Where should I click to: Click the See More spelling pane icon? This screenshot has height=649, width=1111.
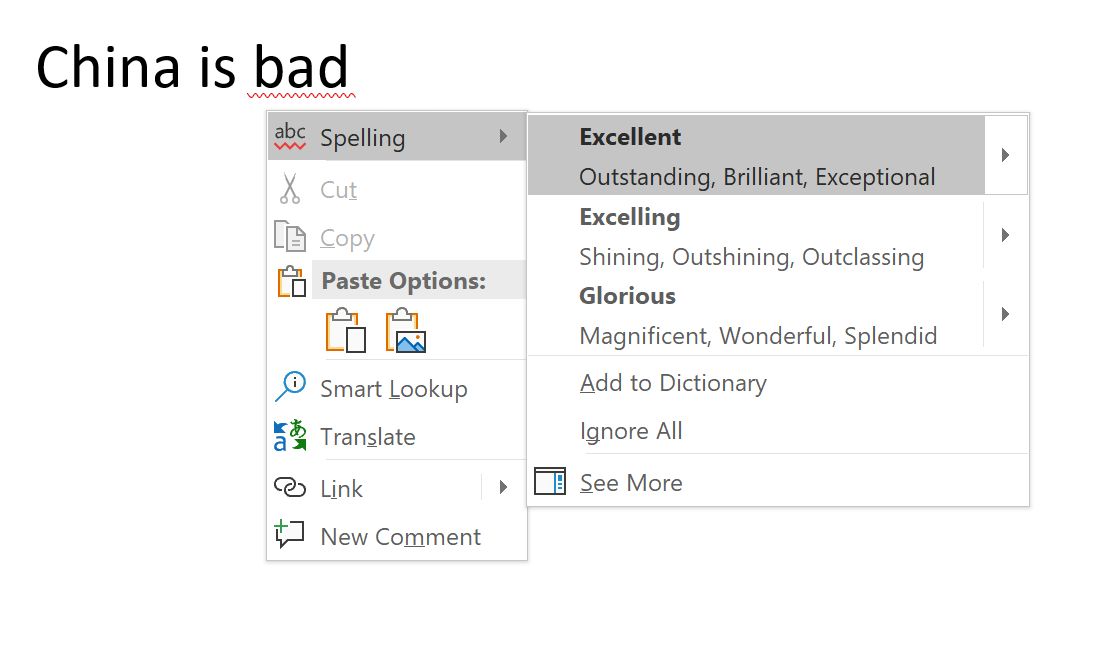click(551, 481)
